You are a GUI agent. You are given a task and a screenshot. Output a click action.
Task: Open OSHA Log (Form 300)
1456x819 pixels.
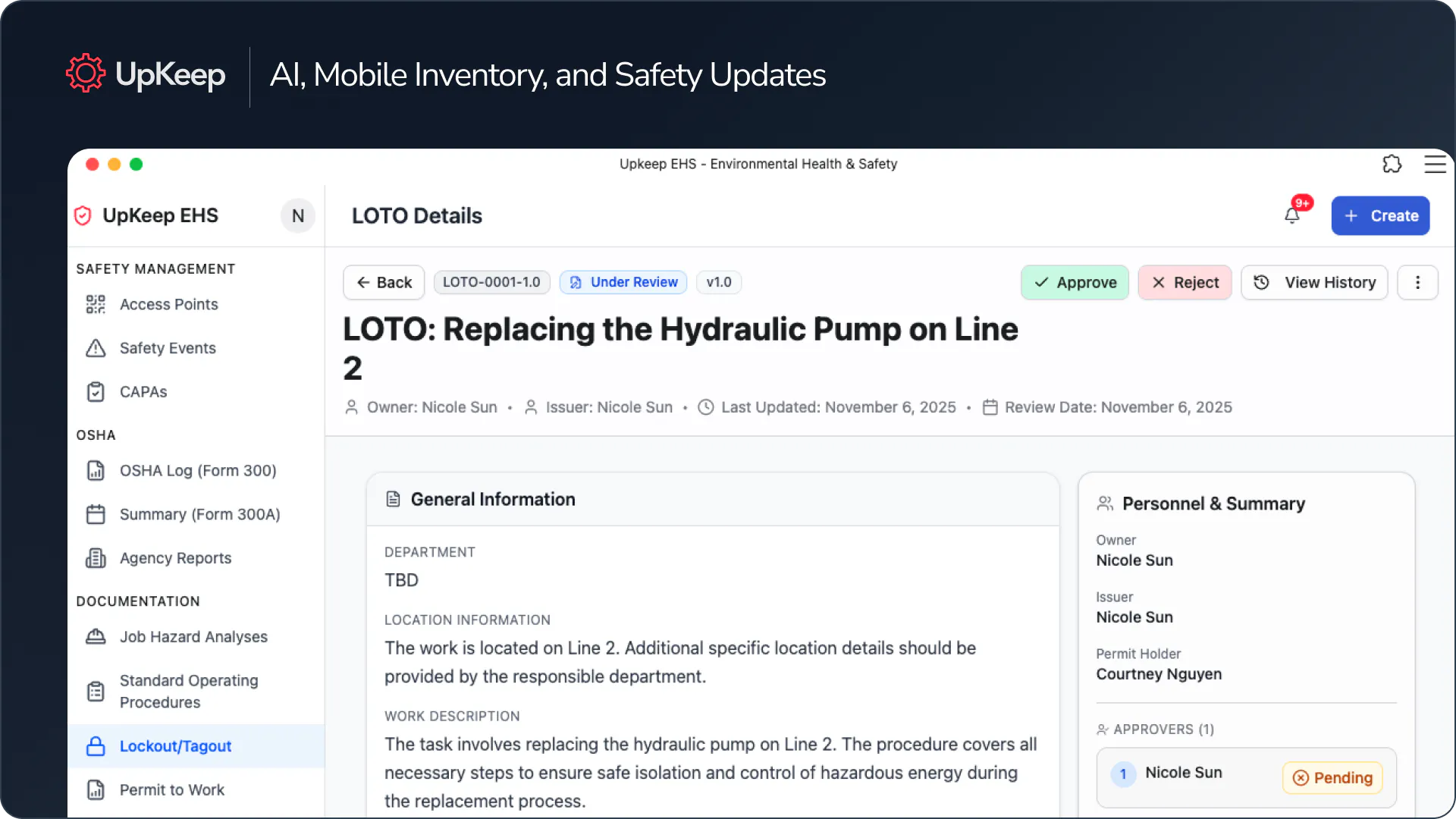[197, 471]
